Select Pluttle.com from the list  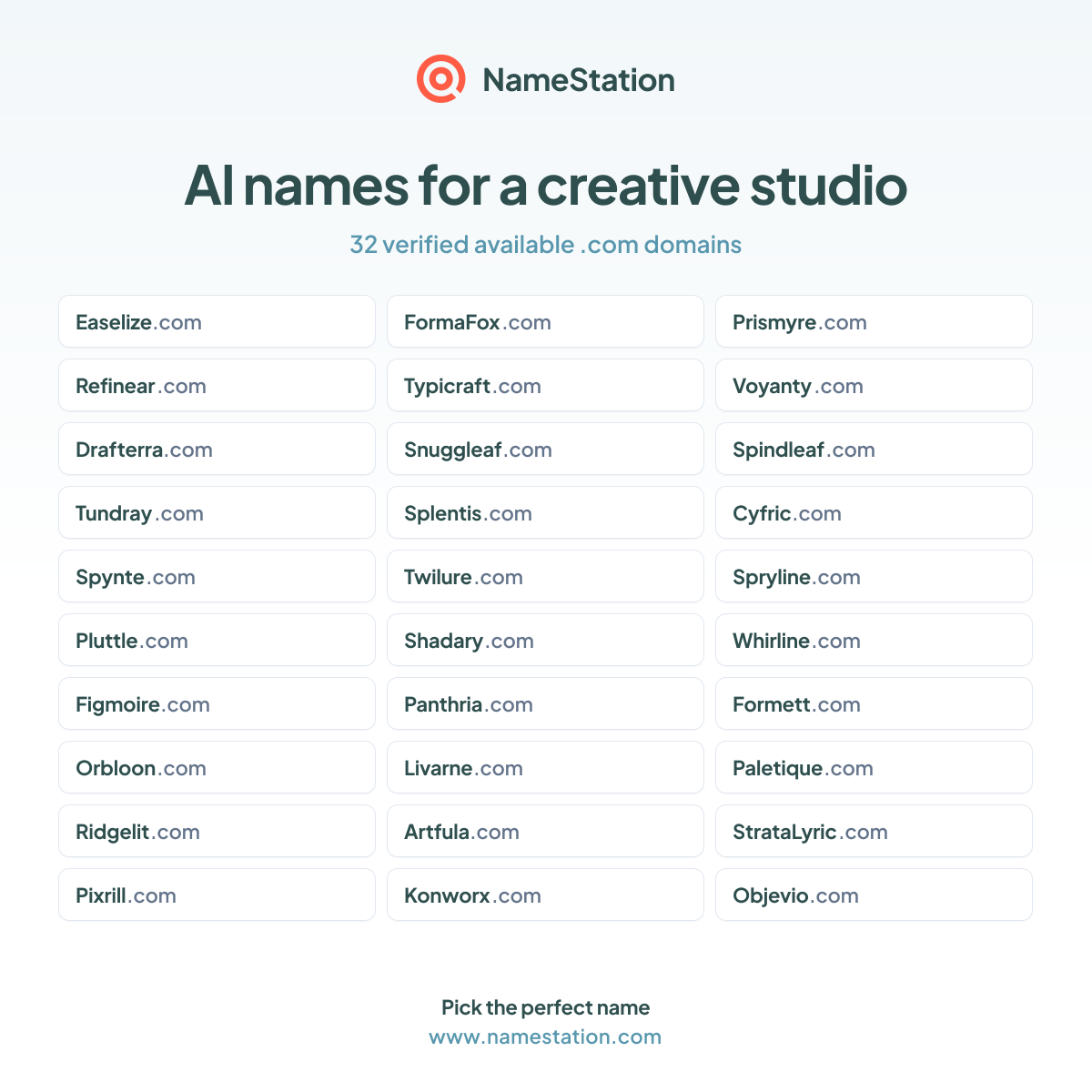point(217,640)
